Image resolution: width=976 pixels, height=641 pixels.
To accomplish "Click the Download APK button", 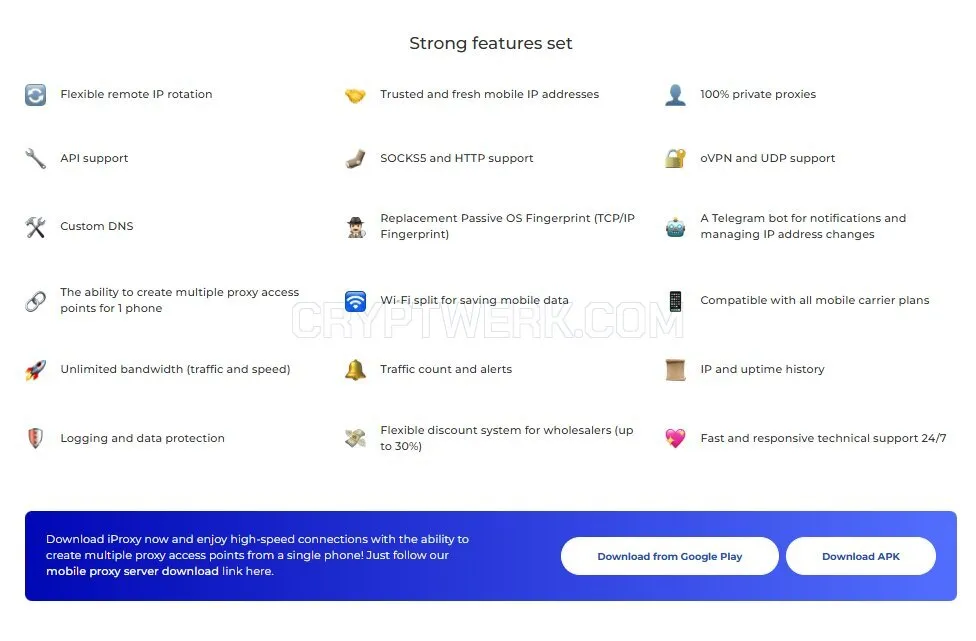I will pos(861,556).
